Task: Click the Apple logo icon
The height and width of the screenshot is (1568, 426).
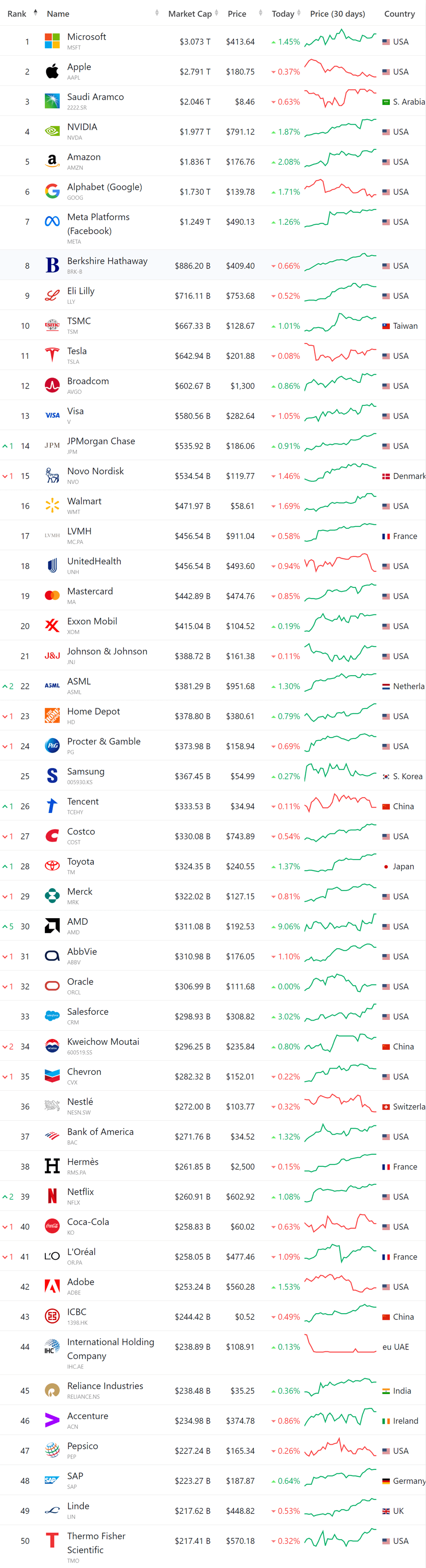Action: coord(52,71)
